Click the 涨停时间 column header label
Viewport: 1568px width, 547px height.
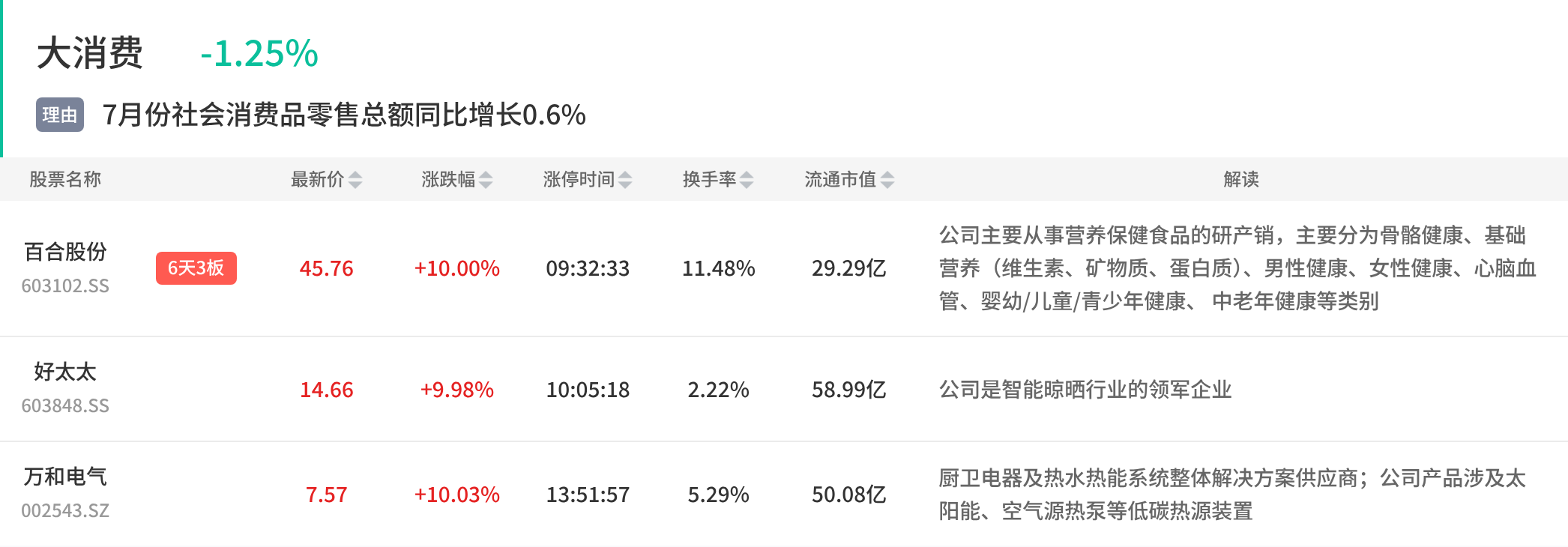click(579, 180)
